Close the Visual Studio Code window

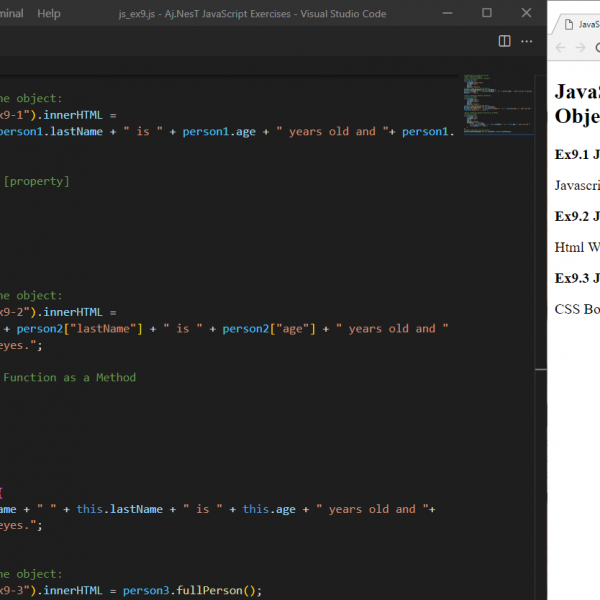tap(526, 13)
